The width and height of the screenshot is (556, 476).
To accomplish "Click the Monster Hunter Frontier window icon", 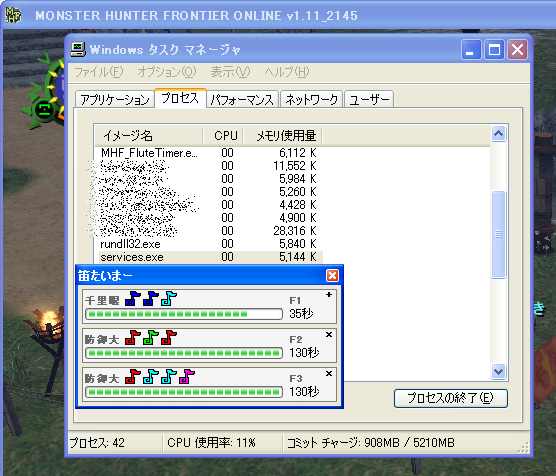I will point(13,15).
